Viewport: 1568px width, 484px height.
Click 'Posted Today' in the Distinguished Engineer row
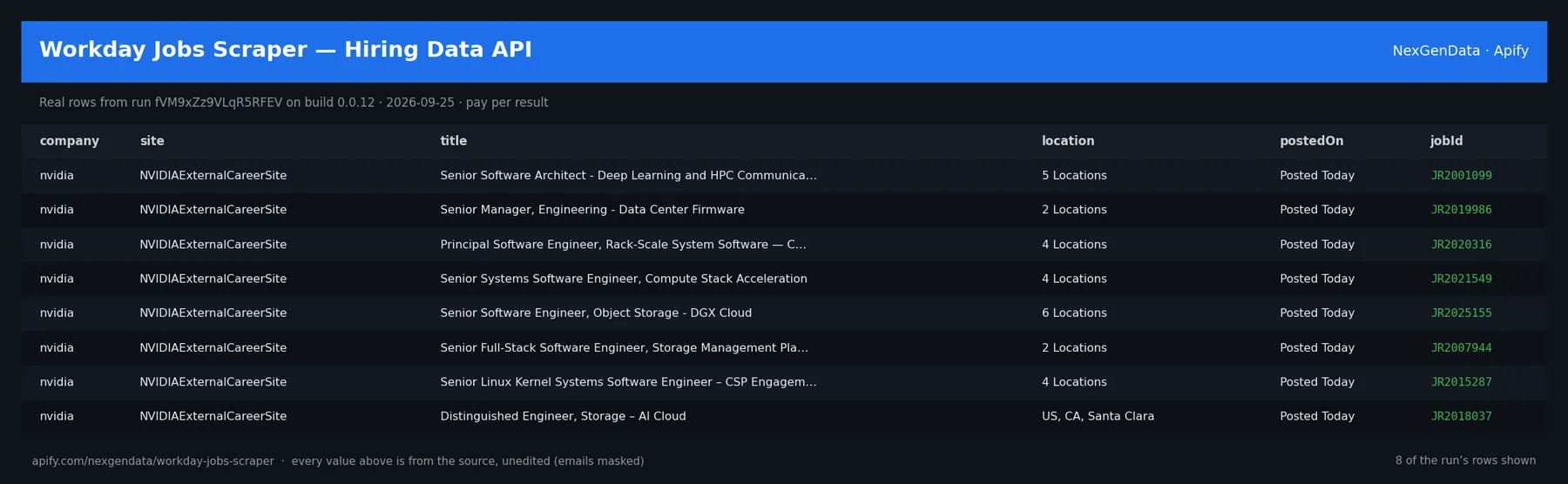coord(1317,416)
